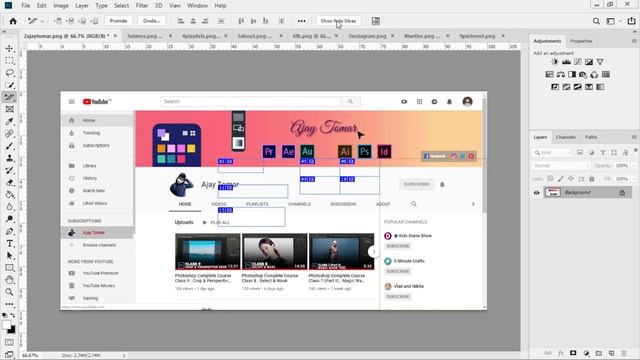Viewport: 640px width, 360px height.
Task: Select the Eraser tool
Action: 9,182
